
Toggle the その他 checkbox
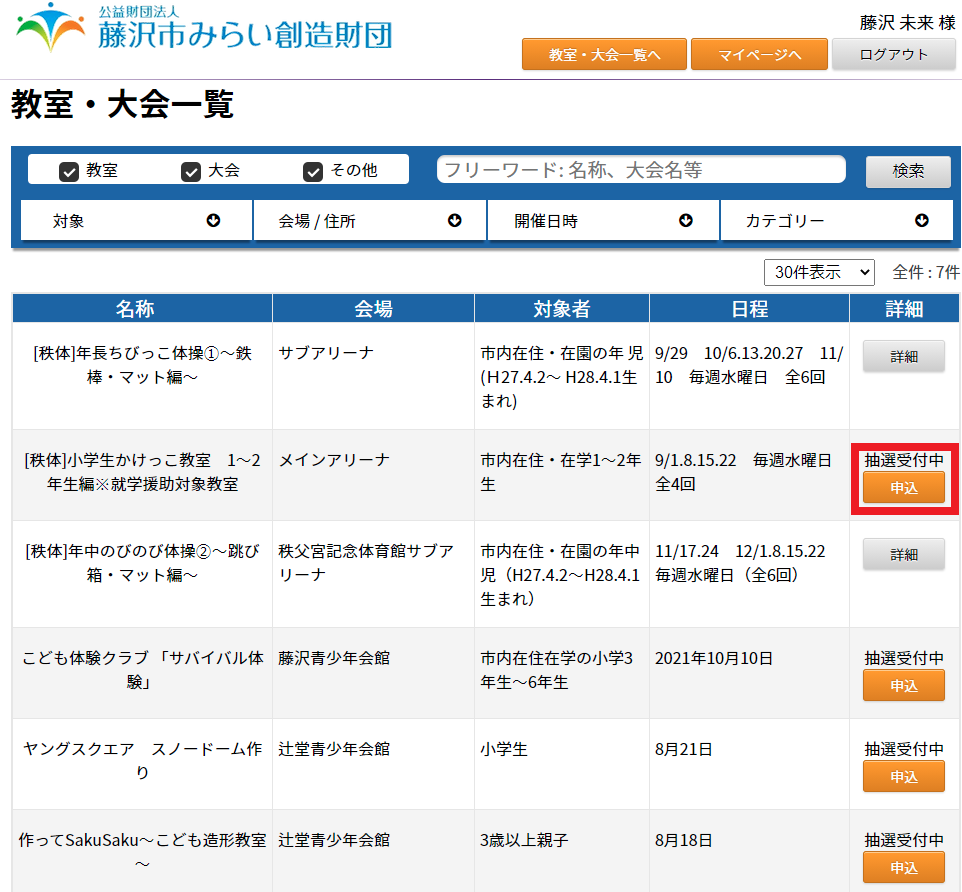click(313, 171)
